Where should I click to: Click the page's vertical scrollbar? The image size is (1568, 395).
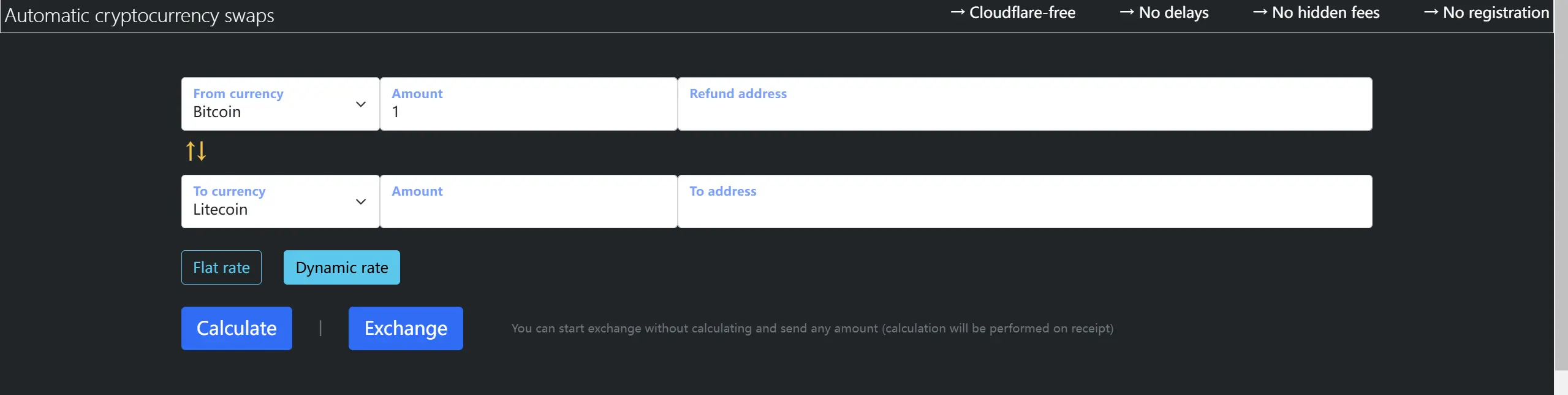(1561, 184)
